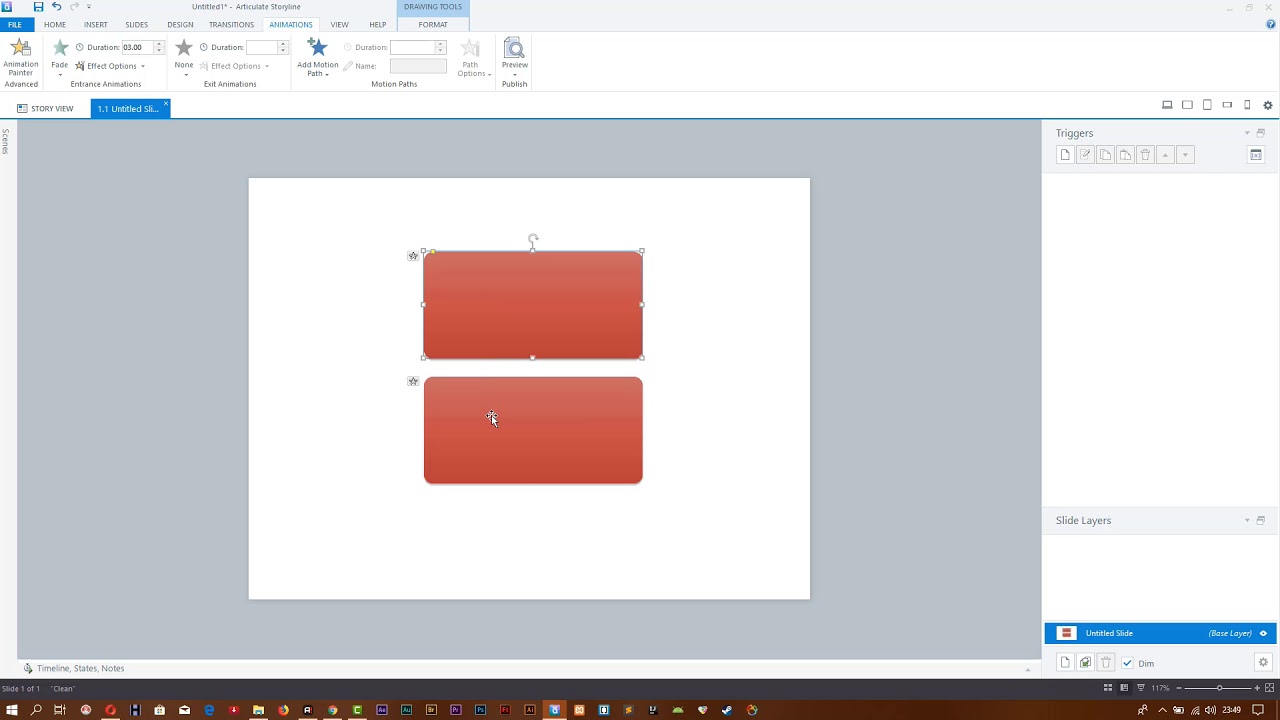Open Windows Start menu
This screenshot has height=720, width=1280.
click(x=11, y=710)
